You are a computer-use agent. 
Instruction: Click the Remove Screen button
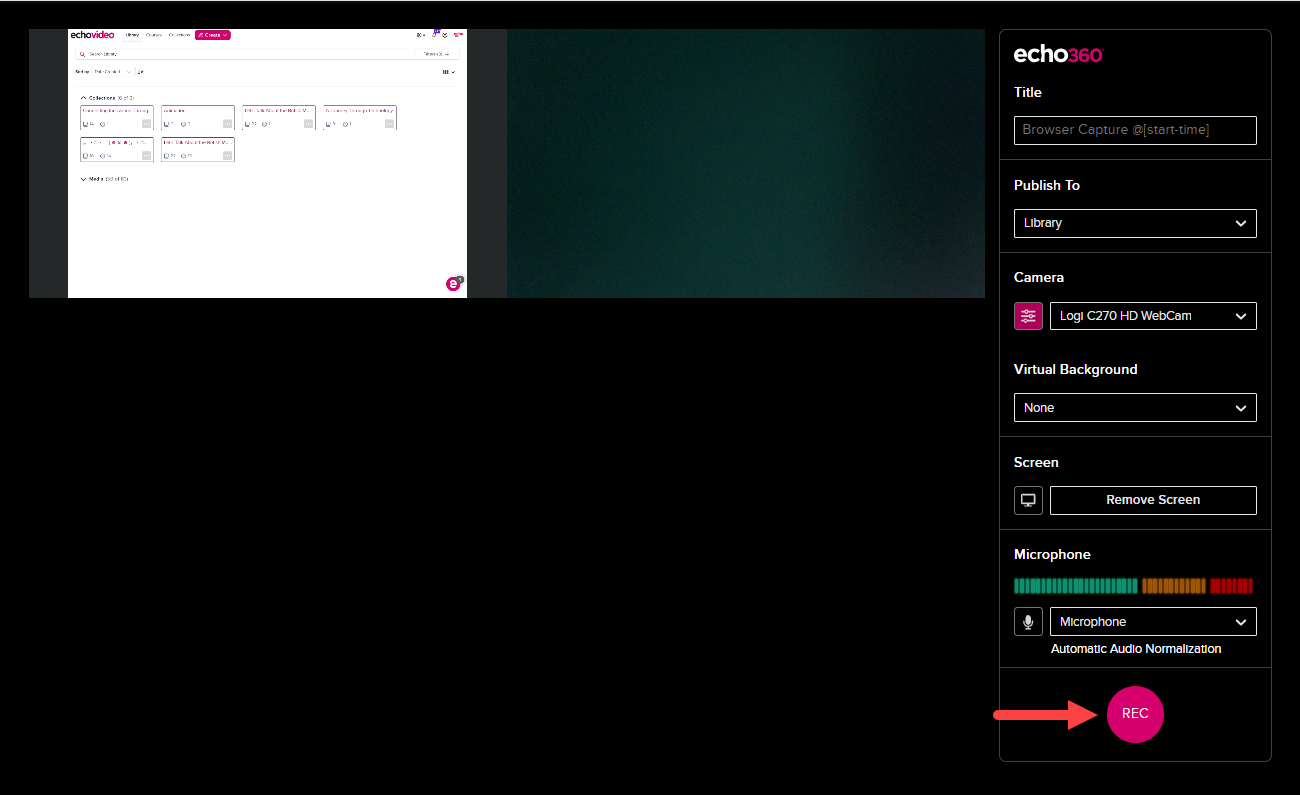pos(1153,500)
